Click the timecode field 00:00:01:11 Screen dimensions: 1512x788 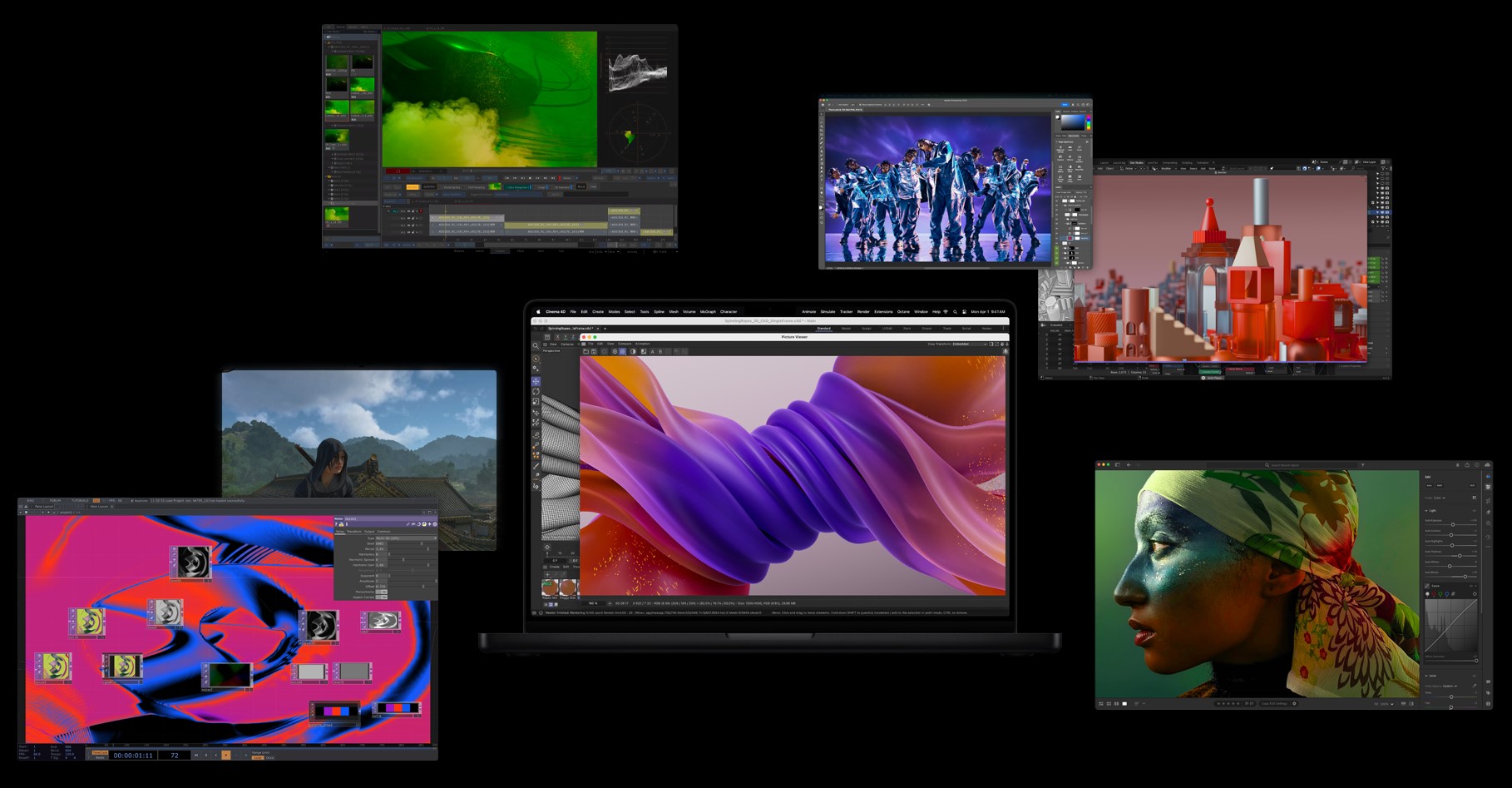(133, 755)
